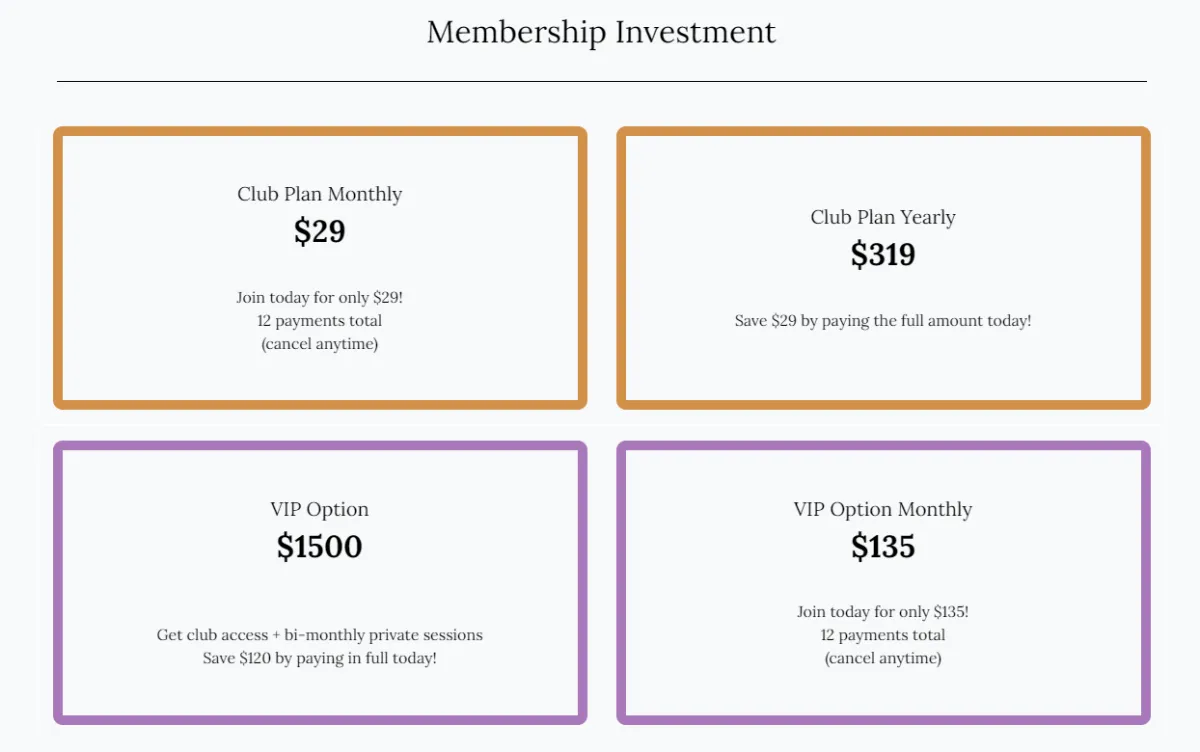
Task: Click 'Get club access + bi-monthly private sessions'
Action: coord(320,635)
